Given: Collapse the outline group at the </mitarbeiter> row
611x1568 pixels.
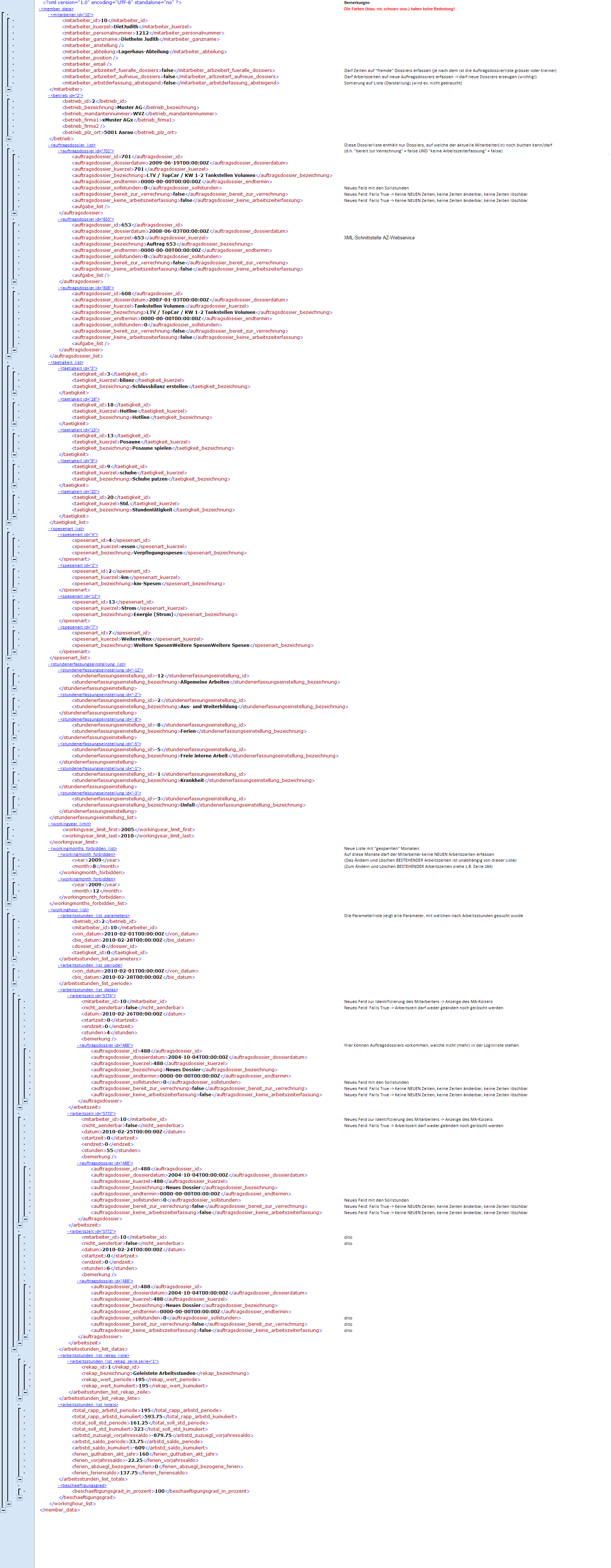Looking at the screenshot, I should click(8, 90).
